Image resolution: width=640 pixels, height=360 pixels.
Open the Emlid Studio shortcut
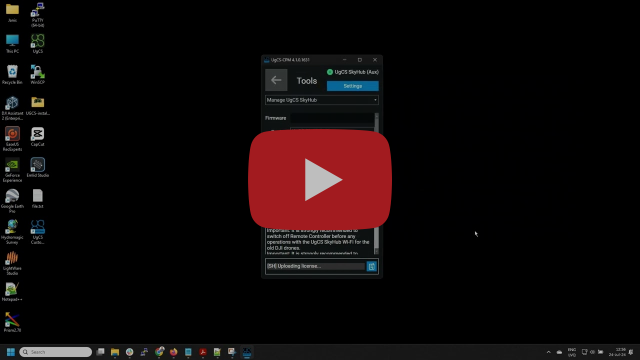click(38, 168)
